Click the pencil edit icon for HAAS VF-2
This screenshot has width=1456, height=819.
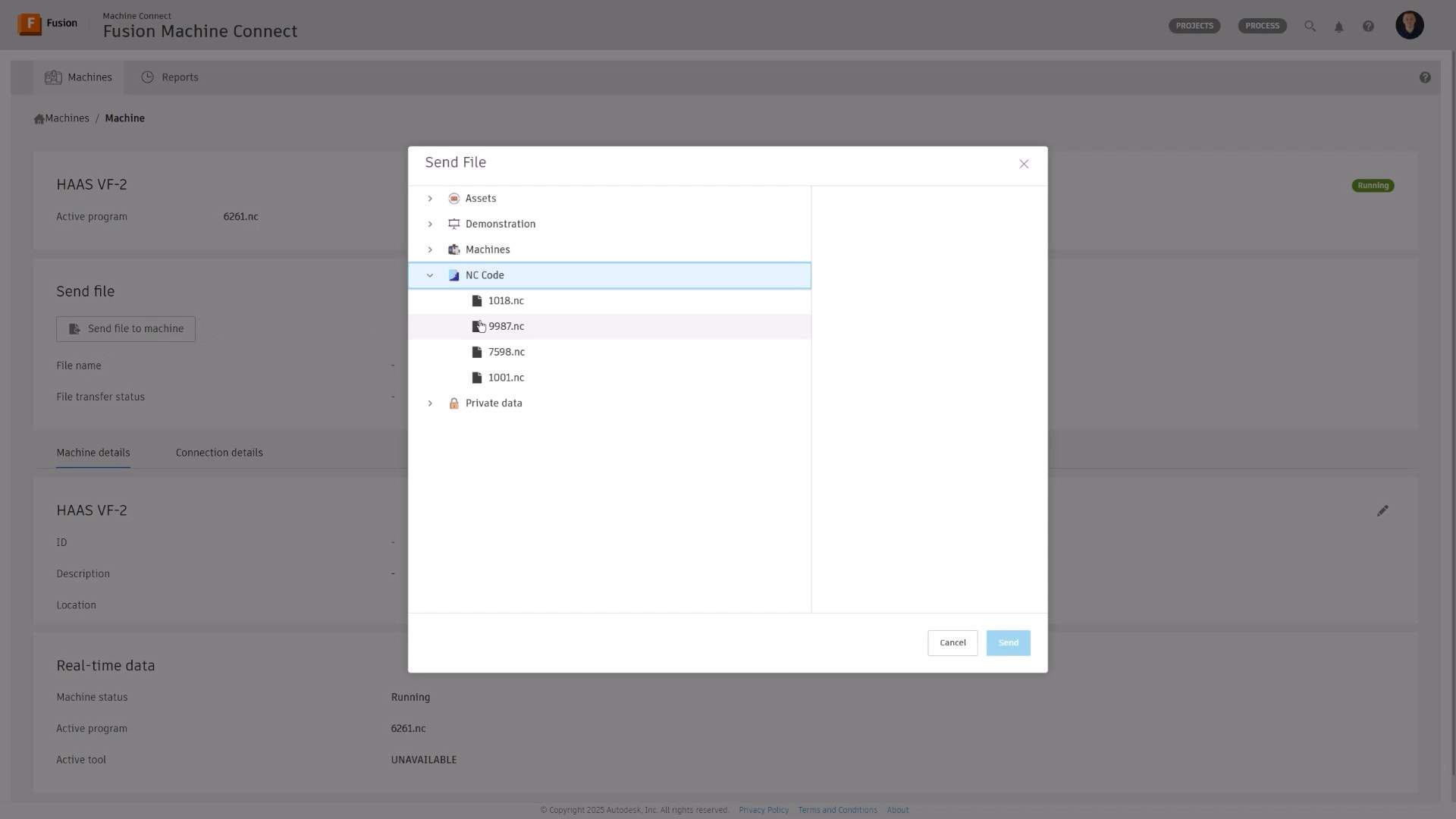coord(1382,511)
